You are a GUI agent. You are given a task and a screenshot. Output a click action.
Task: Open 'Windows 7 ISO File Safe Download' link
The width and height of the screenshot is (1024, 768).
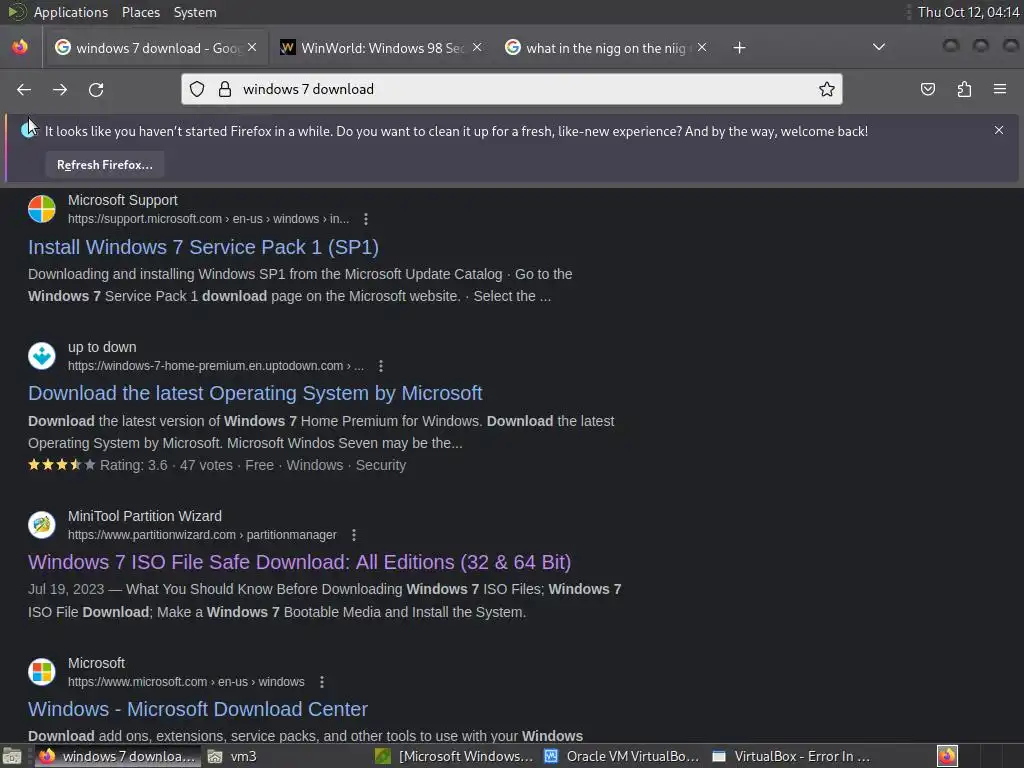point(300,562)
